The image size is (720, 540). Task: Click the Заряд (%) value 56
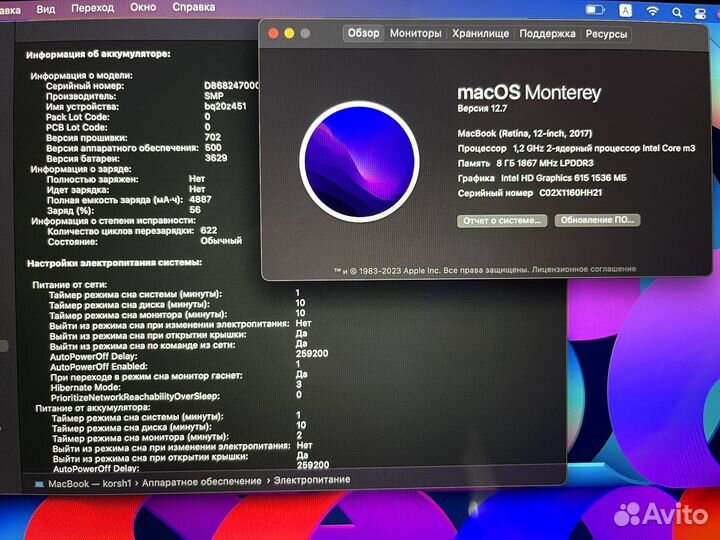[195, 209]
